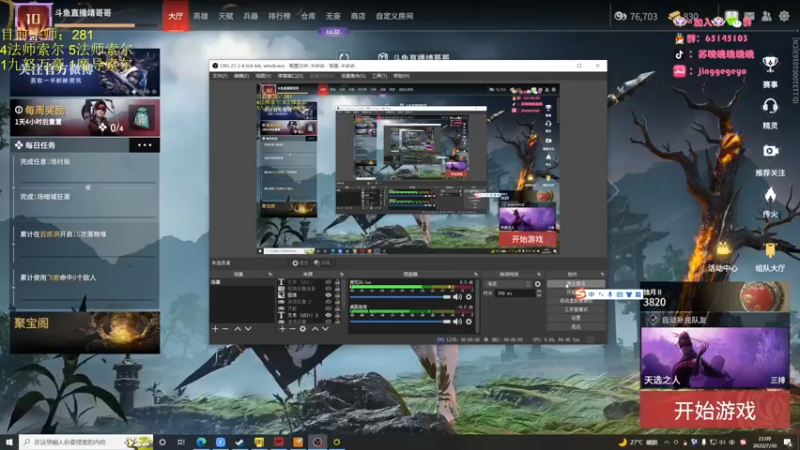Move source down in OBS sources toolbar
The height and width of the screenshot is (450, 800).
(x=325, y=329)
